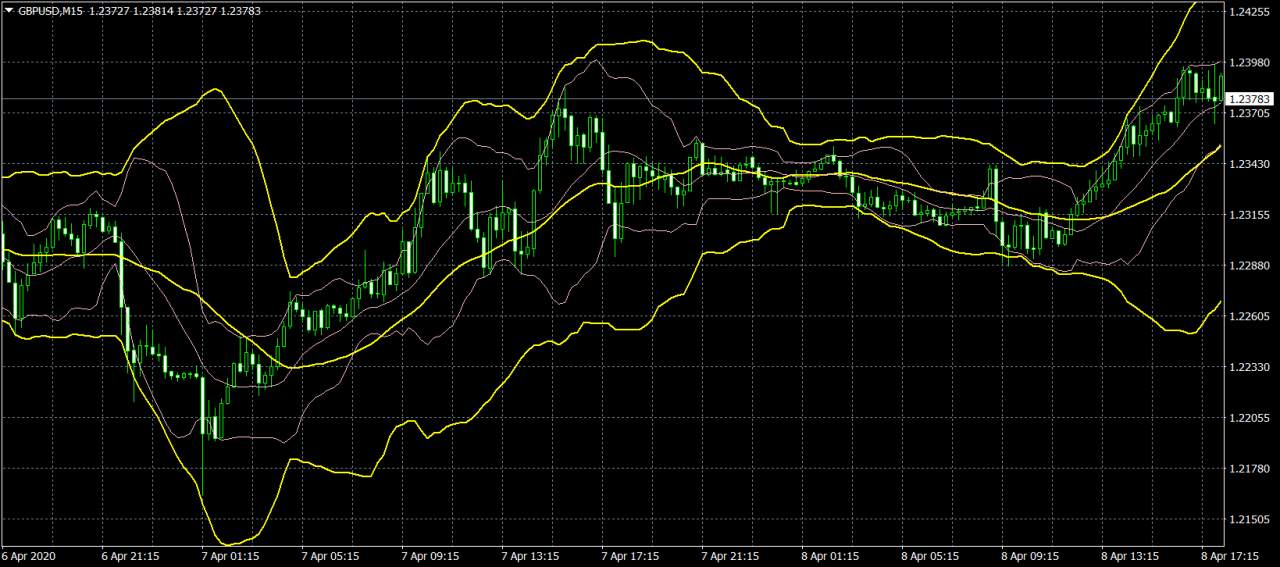
Task: Click the 8 Apr 05:15 time label
Action: 930,555
